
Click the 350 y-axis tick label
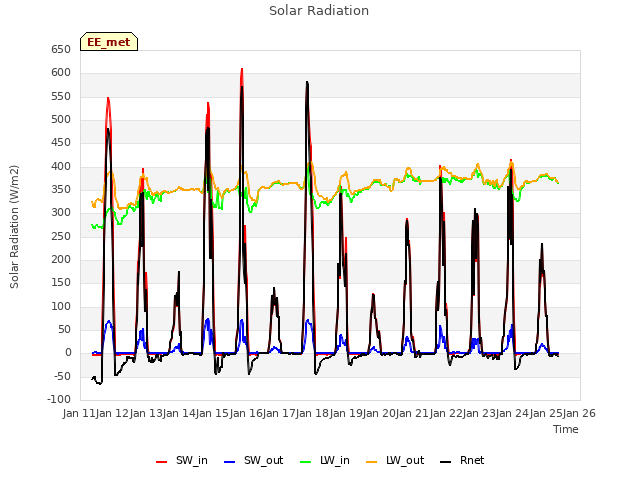click(61, 190)
